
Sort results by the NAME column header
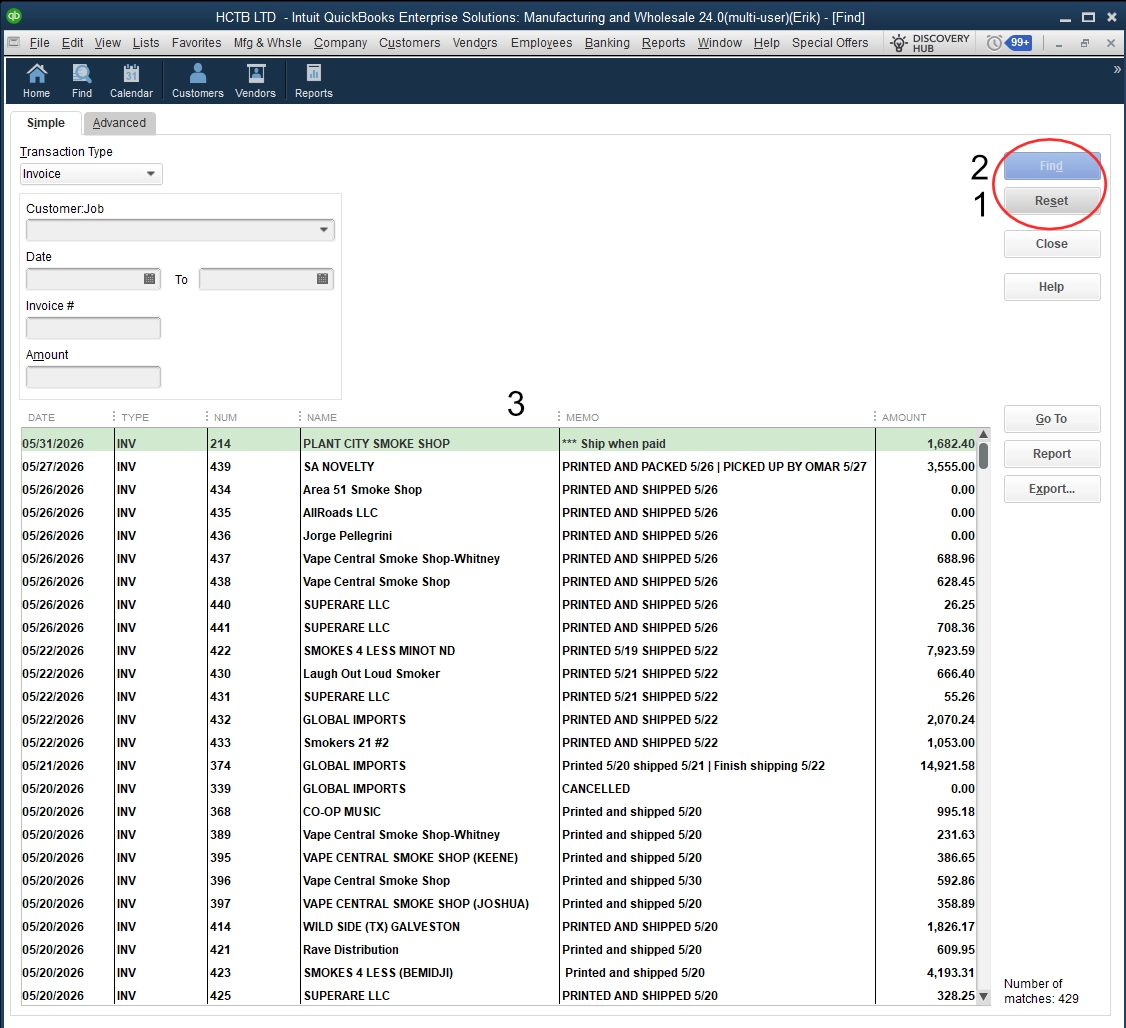(322, 417)
